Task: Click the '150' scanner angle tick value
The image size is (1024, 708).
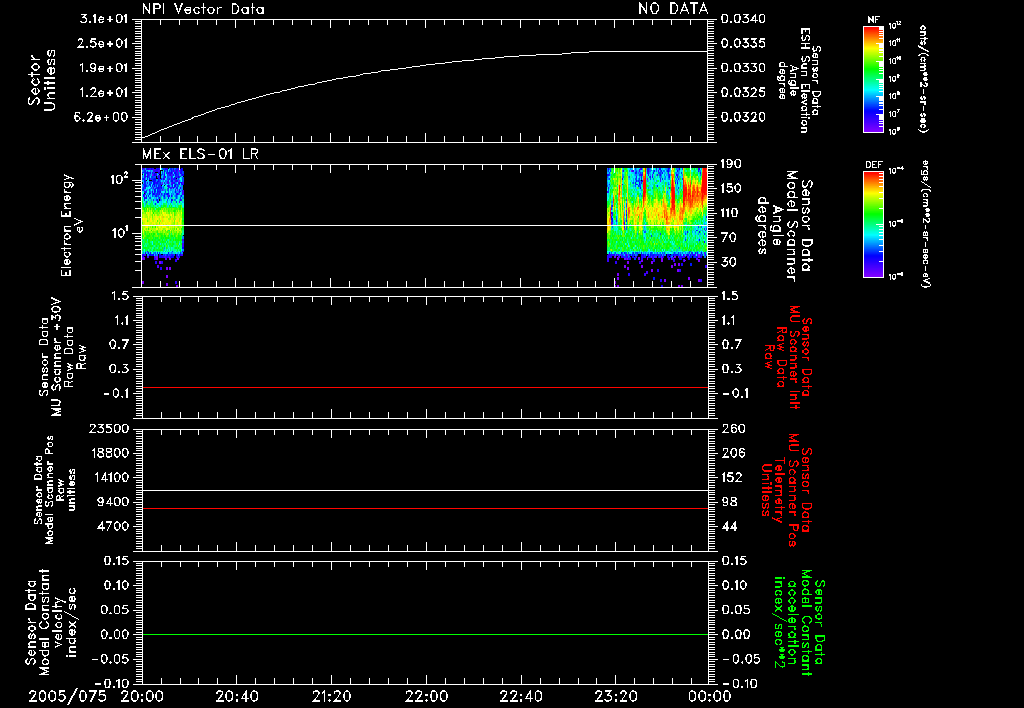Action: (x=732, y=188)
